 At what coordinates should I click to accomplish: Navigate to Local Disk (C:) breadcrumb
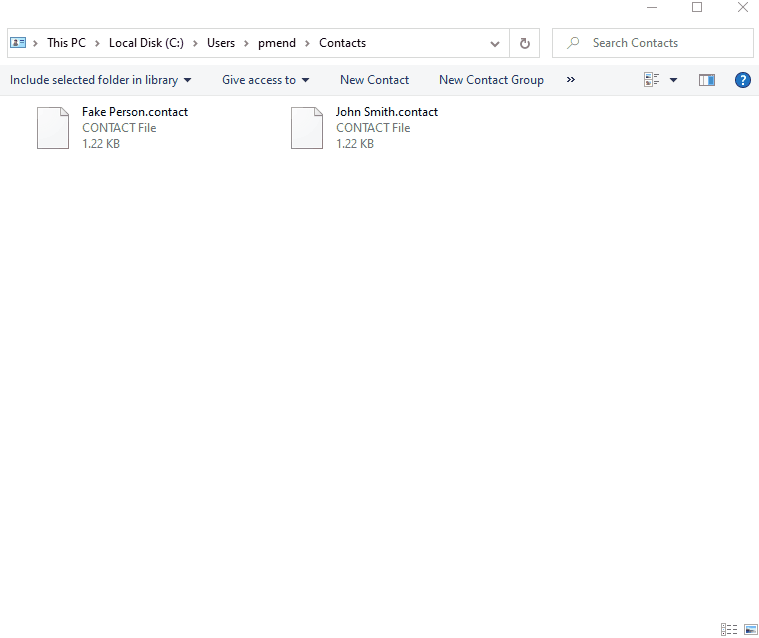pyautogui.click(x=146, y=43)
